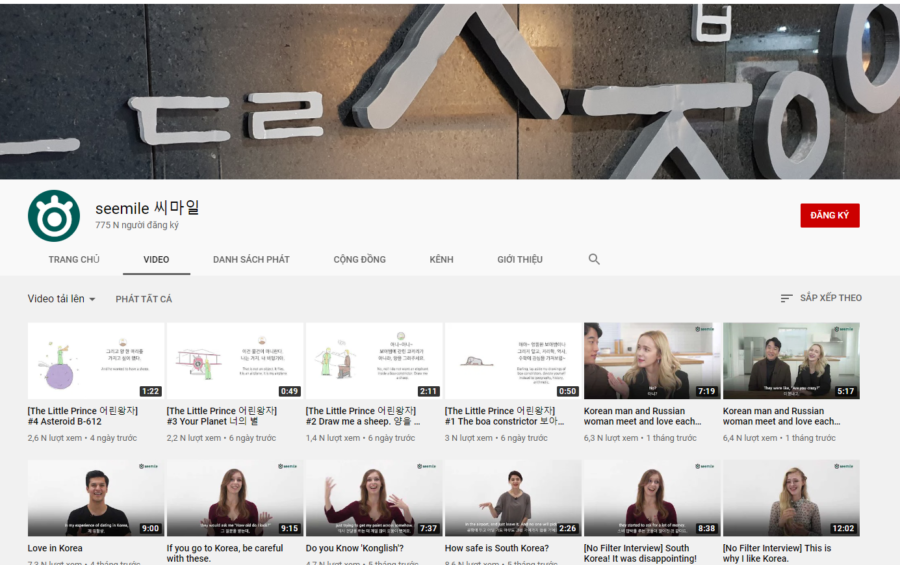Click title 'This is why I like Korea.'

(x=777, y=554)
